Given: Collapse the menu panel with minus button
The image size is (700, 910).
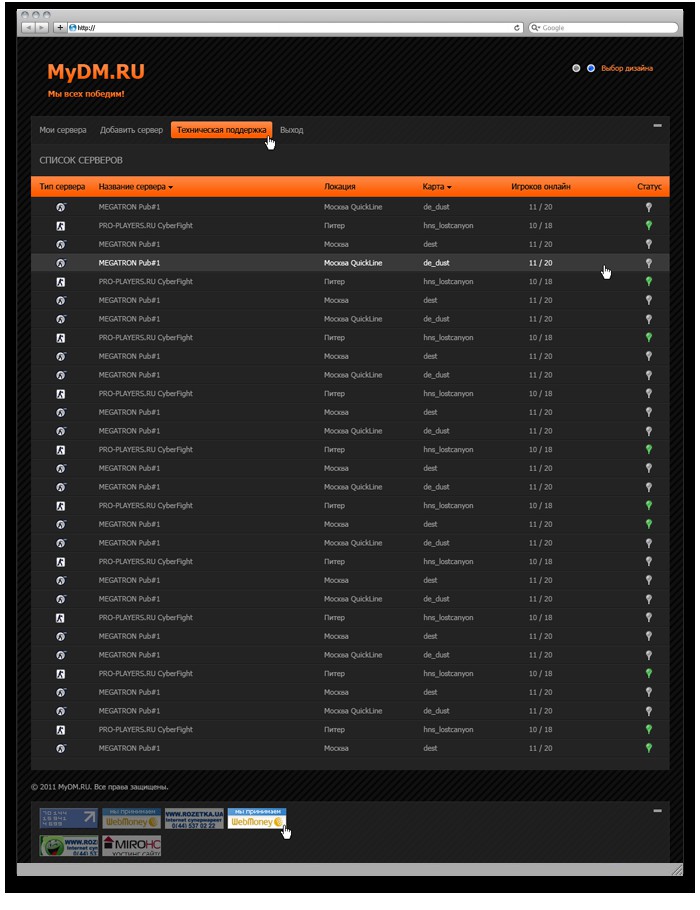Looking at the screenshot, I should tap(657, 126).
